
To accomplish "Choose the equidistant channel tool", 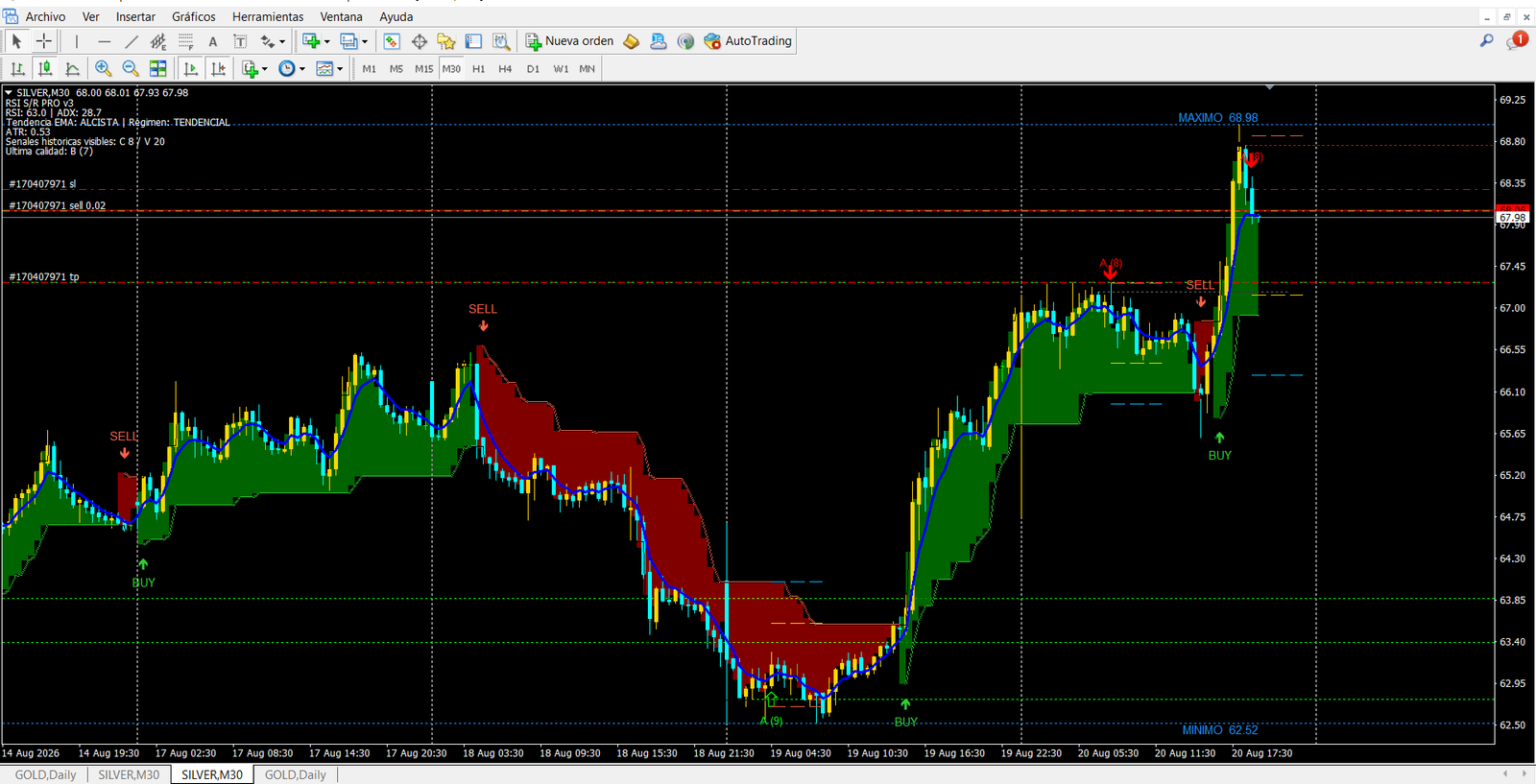I will 158,41.
